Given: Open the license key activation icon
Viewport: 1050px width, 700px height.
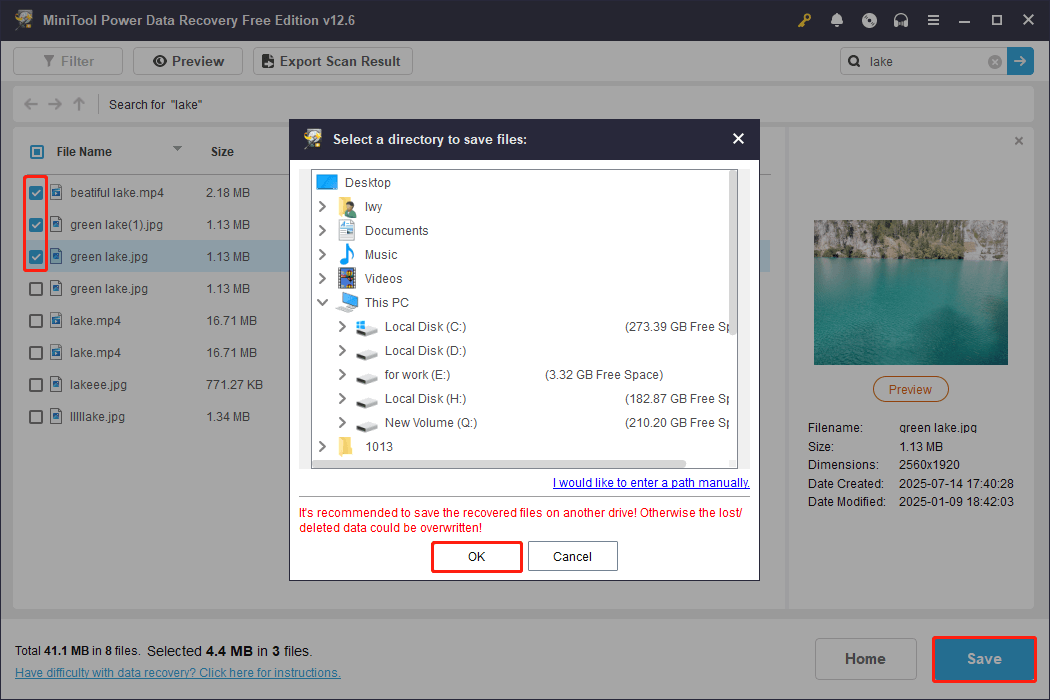Looking at the screenshot, I should [804, 19].
